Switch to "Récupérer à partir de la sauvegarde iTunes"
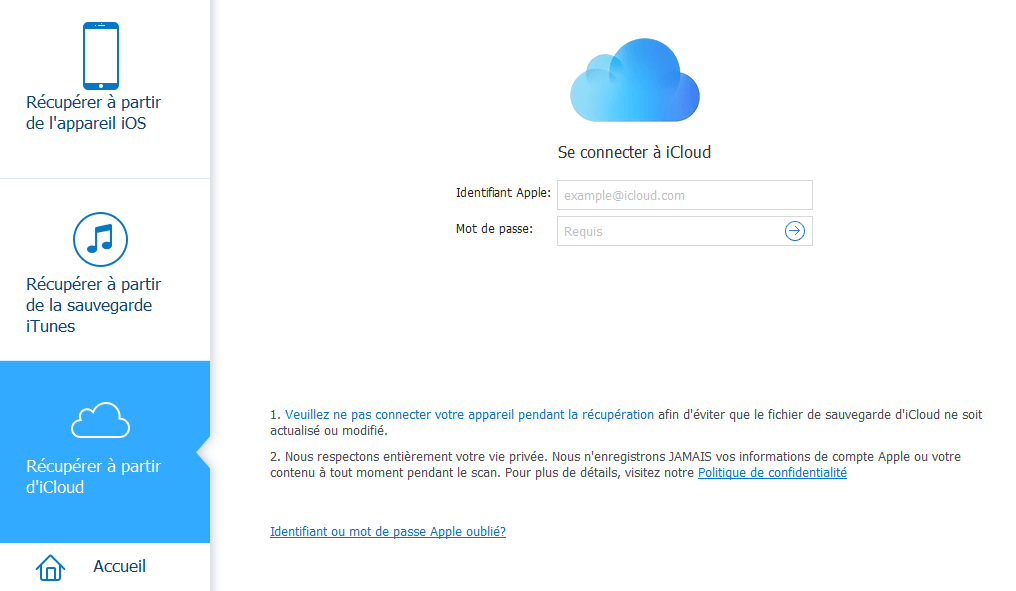 point(93,305)
